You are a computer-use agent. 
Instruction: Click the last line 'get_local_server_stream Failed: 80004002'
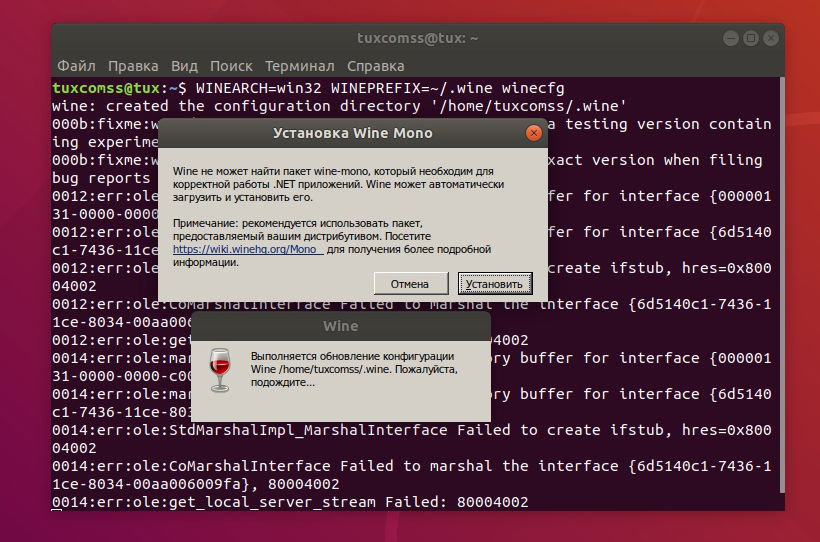point(290,502)
